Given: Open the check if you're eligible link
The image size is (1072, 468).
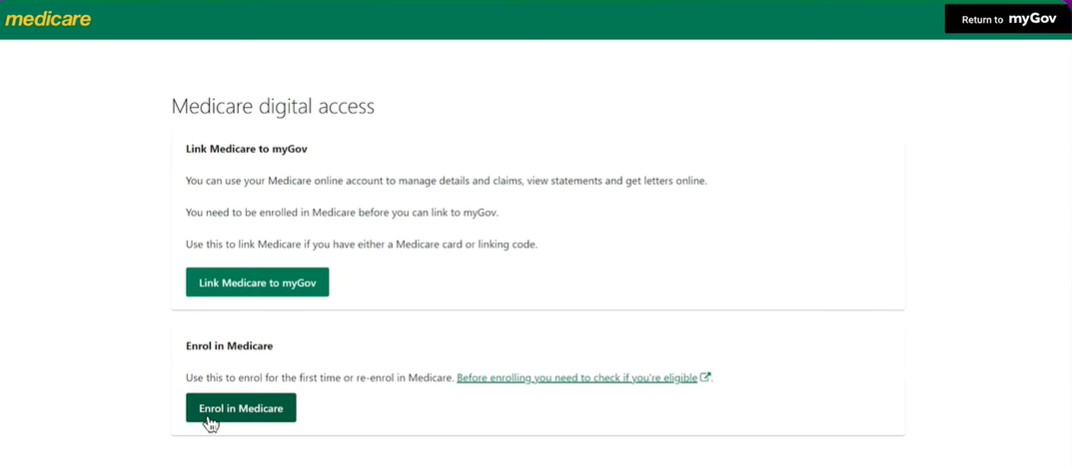Looking at the screenshot, I should [576, 378].
